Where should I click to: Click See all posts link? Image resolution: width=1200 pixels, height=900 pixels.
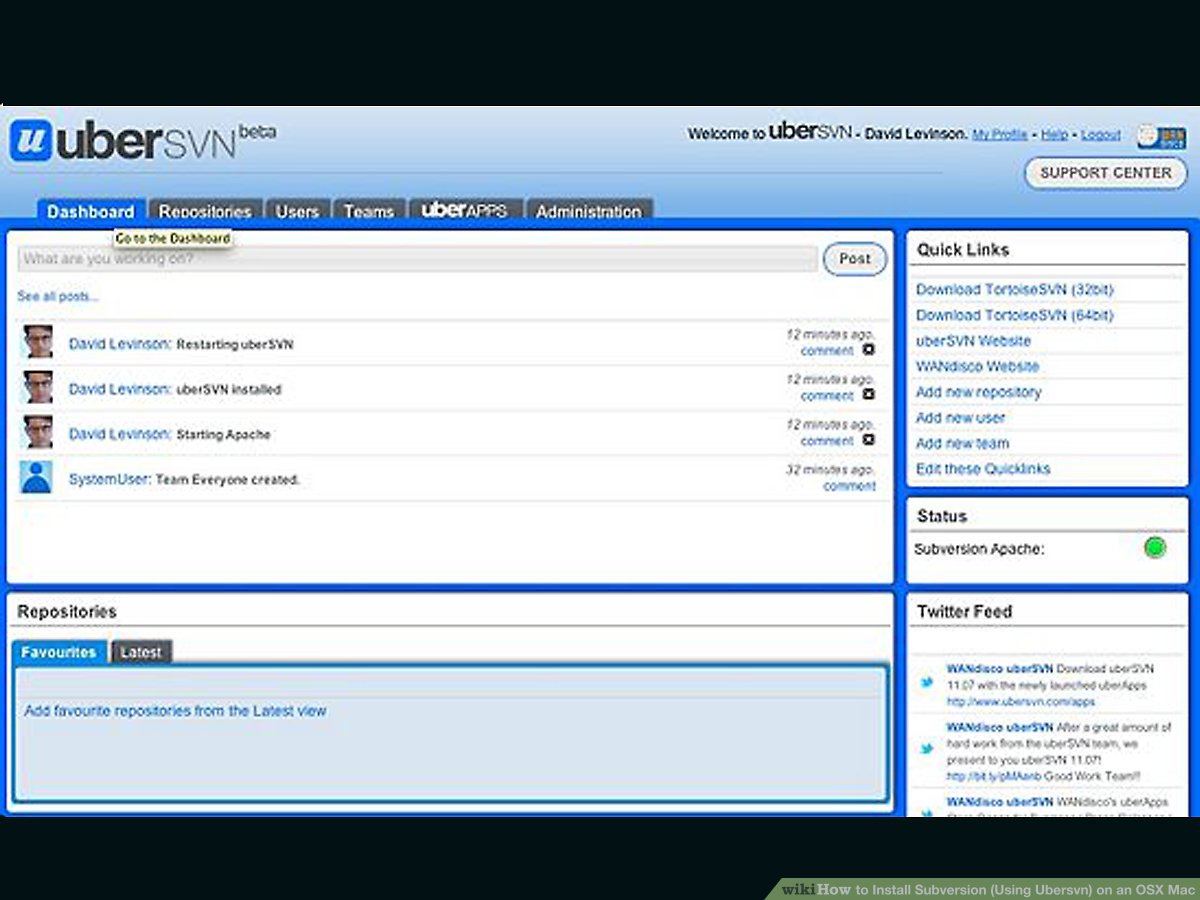pyautogui.click(x=58, y=297)
